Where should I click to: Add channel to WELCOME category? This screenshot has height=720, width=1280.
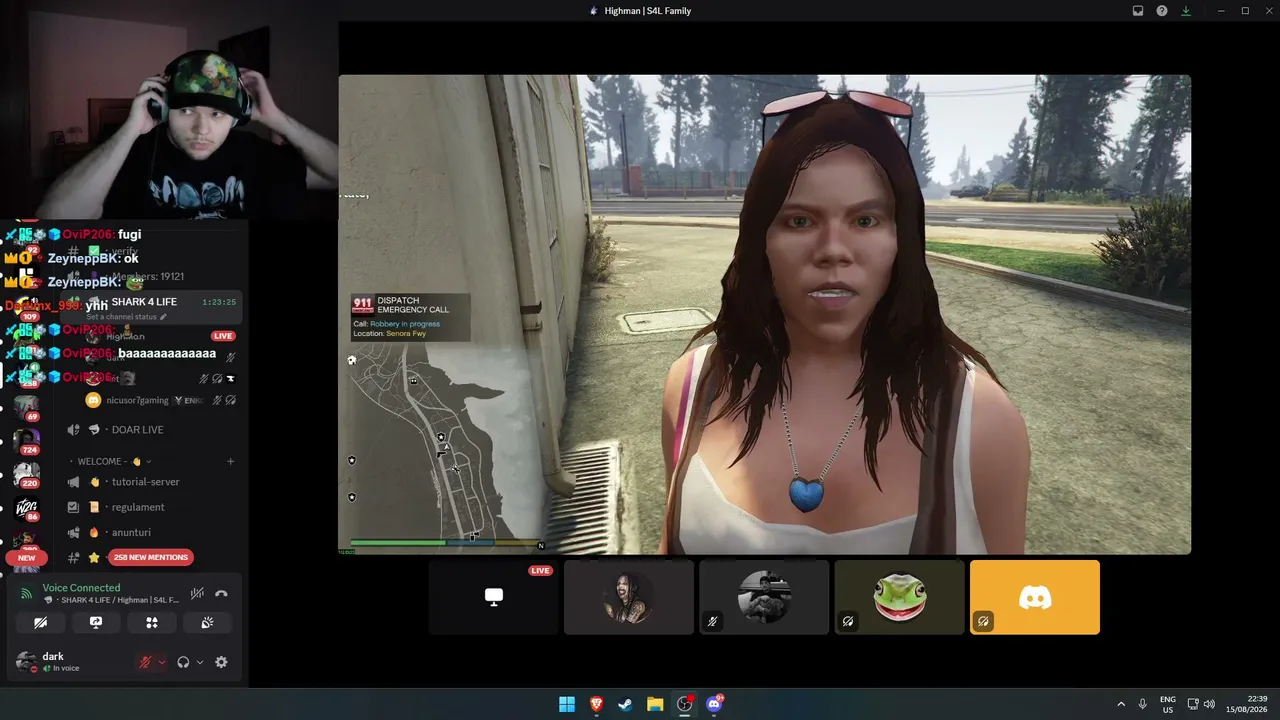pos(230,461)
